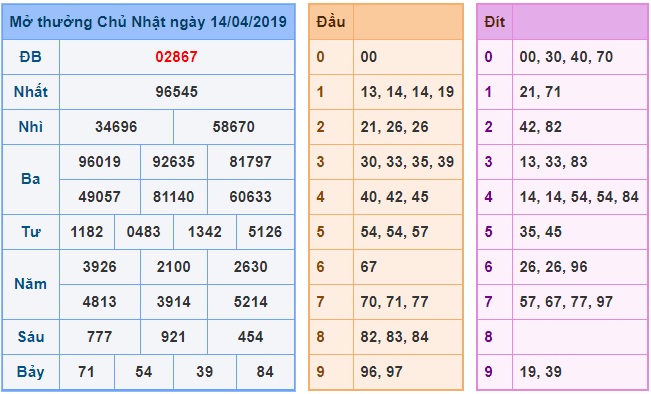Select the Ba prize number 81797
This screenshot has height=394, width=651.
tap(250, 162)
